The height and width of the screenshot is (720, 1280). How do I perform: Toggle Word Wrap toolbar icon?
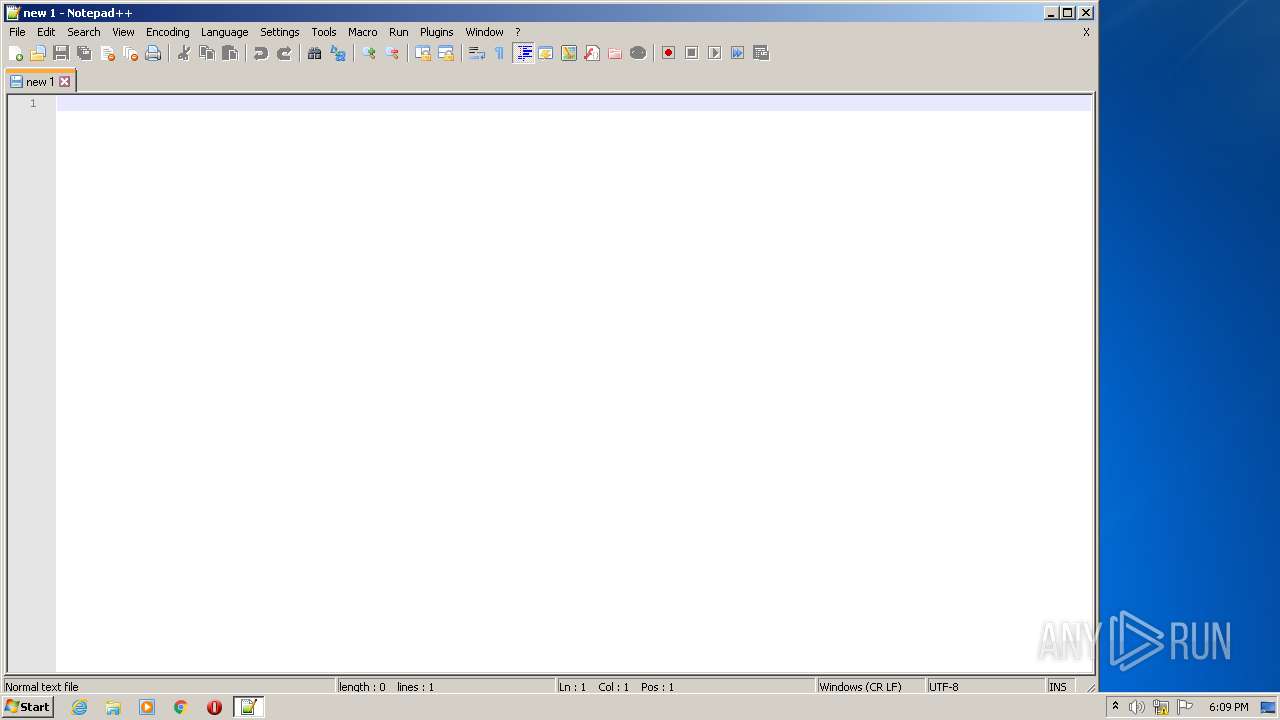[x=477, y=53]
